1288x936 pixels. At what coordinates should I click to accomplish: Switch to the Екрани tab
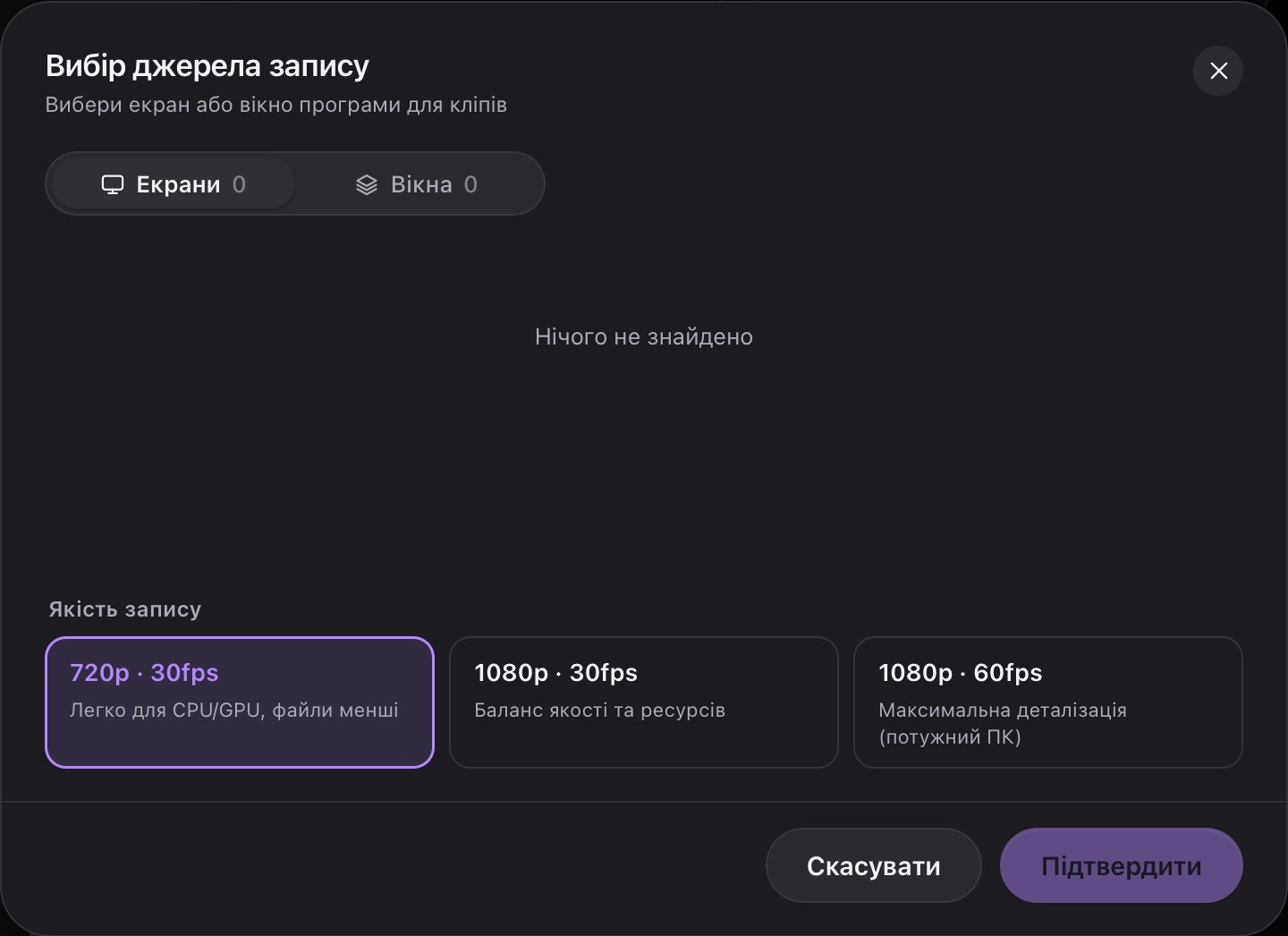tap(174, 184)
